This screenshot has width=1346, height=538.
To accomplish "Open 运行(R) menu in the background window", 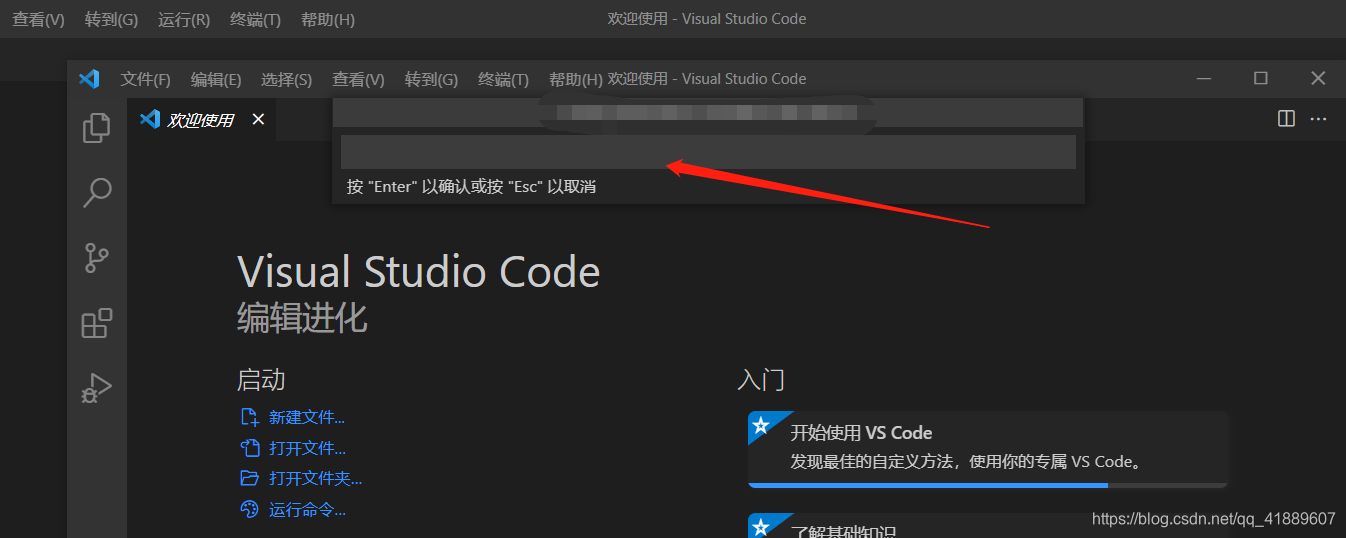I will tap(184, 19).
